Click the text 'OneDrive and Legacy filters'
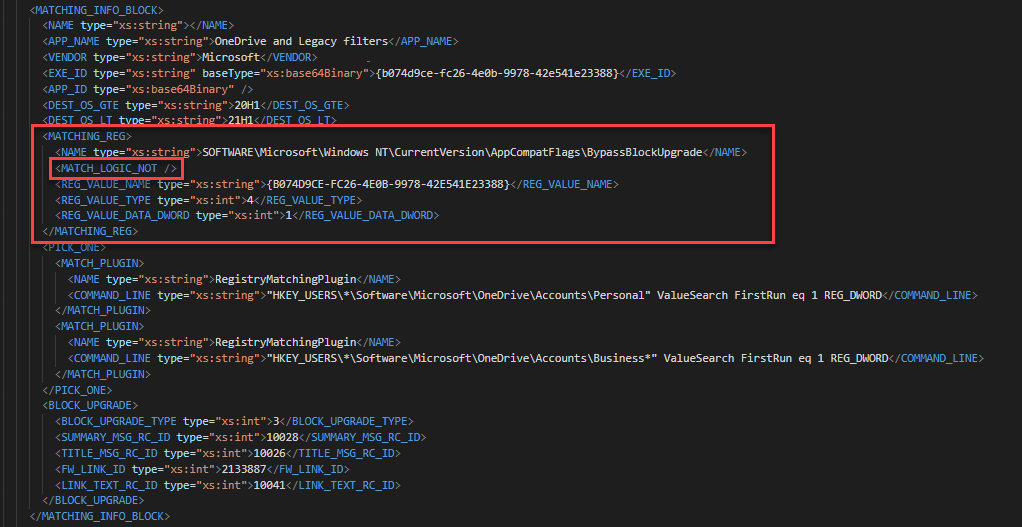Viewport: 1022px width, 527px height. point(298,41)
